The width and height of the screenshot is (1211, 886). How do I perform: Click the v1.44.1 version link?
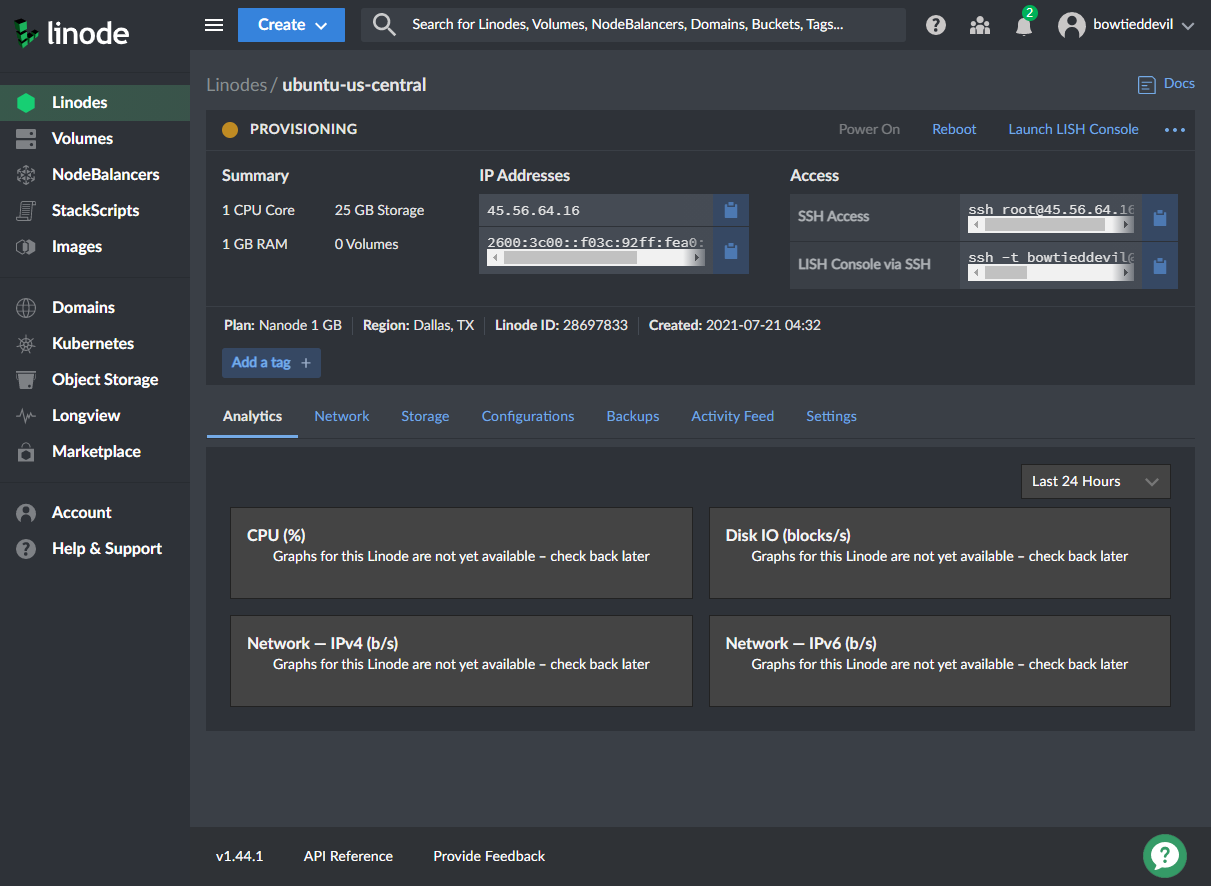pos(239,856)
